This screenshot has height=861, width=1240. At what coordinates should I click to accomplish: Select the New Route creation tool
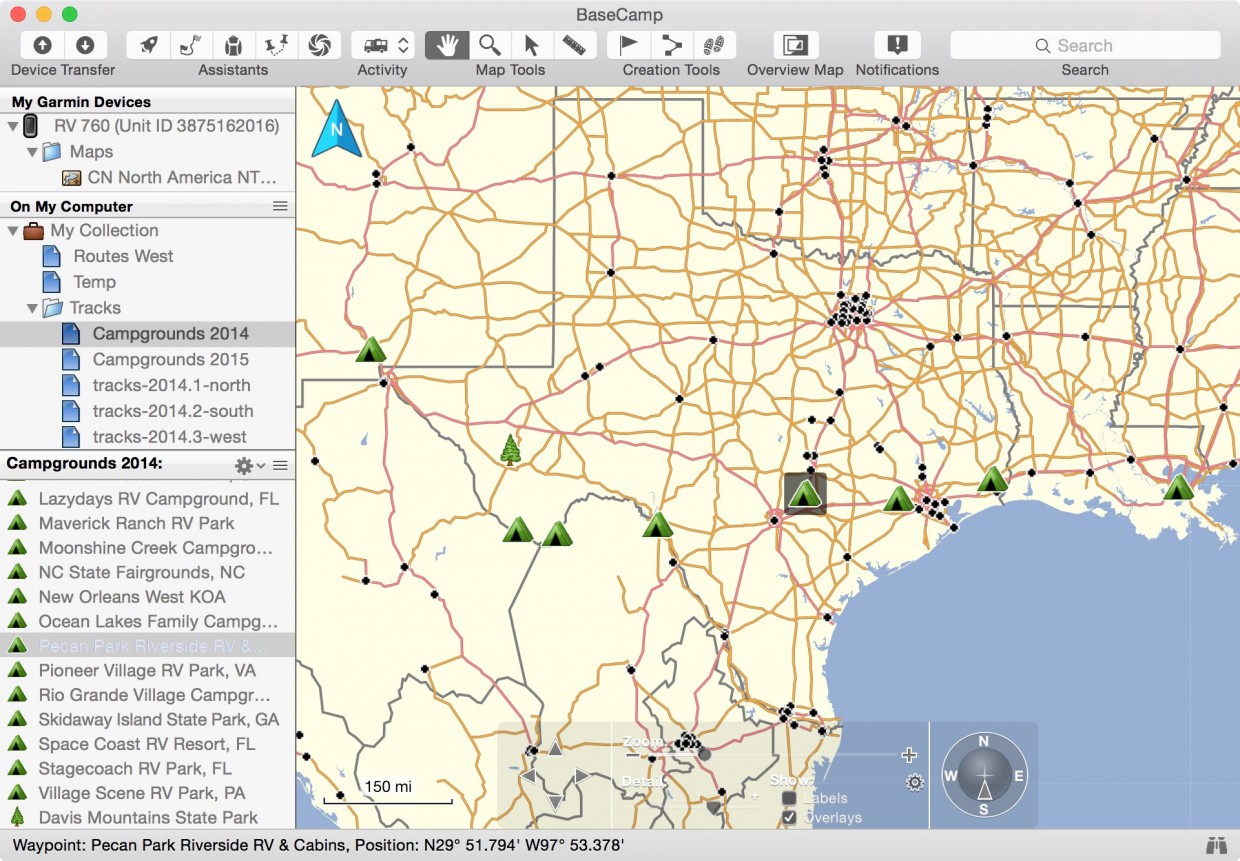click(672, 45)
